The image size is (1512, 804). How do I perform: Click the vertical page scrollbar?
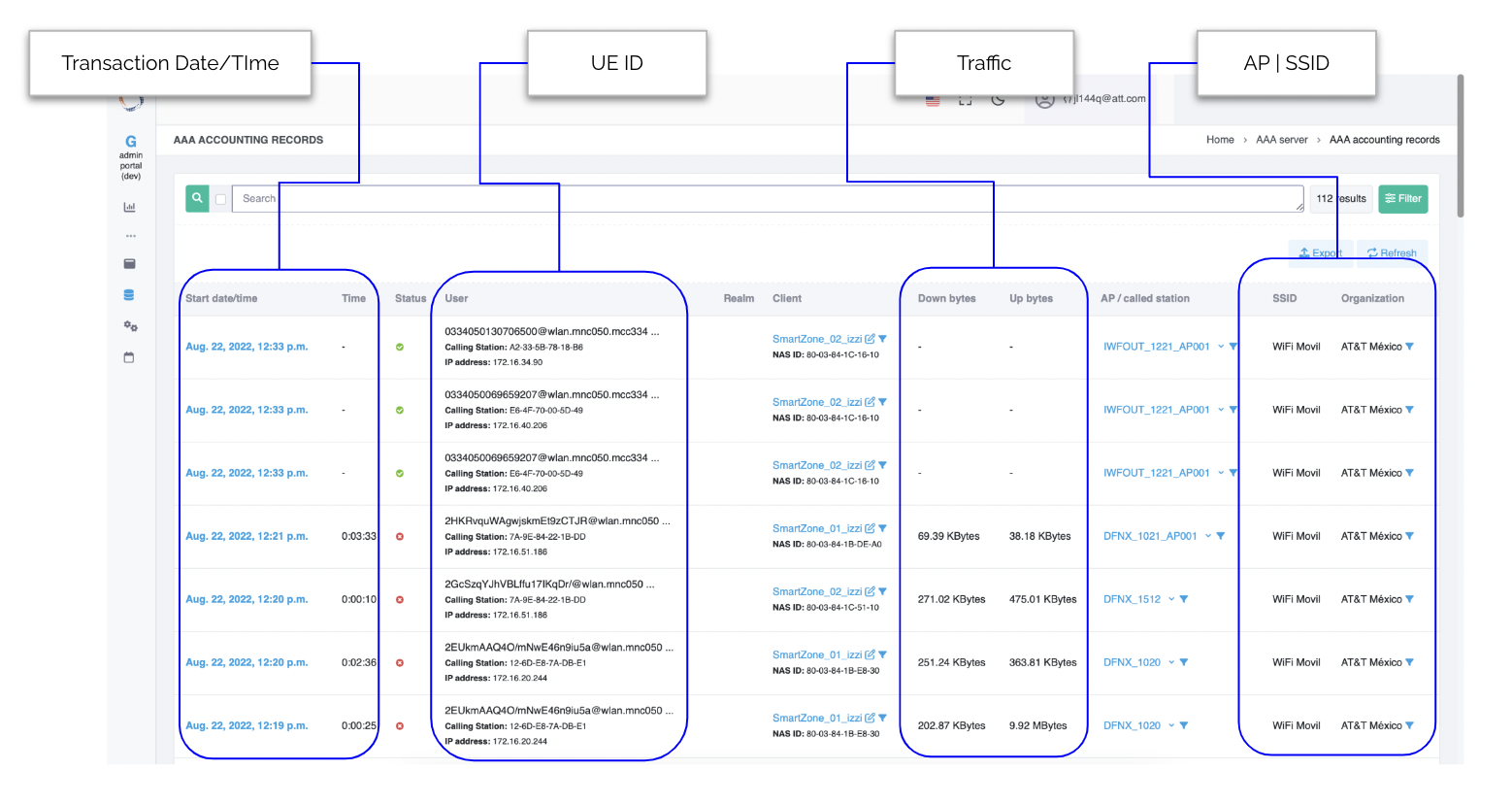tap(1460, 146)
